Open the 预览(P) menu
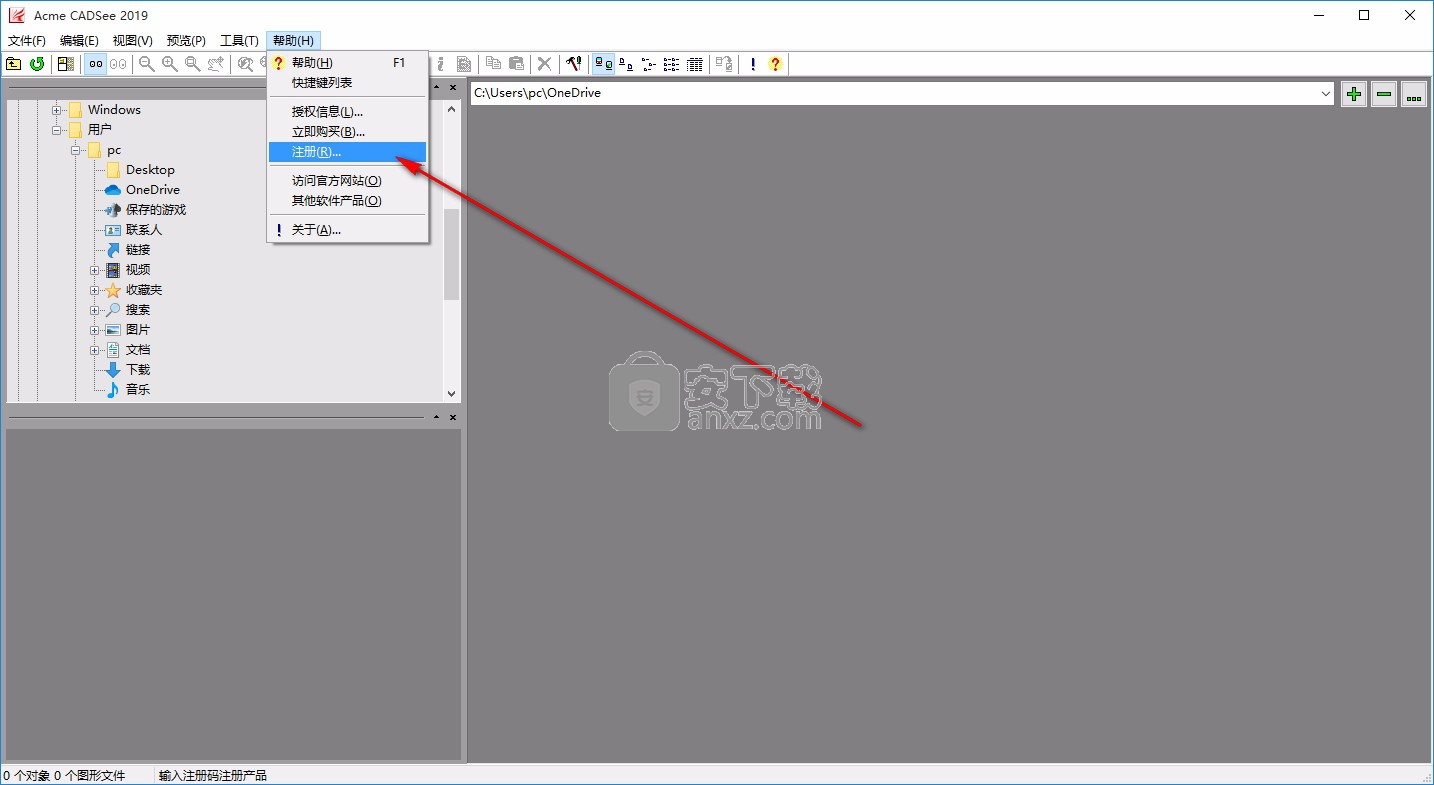1434x785 pixels. pos(186,40)
